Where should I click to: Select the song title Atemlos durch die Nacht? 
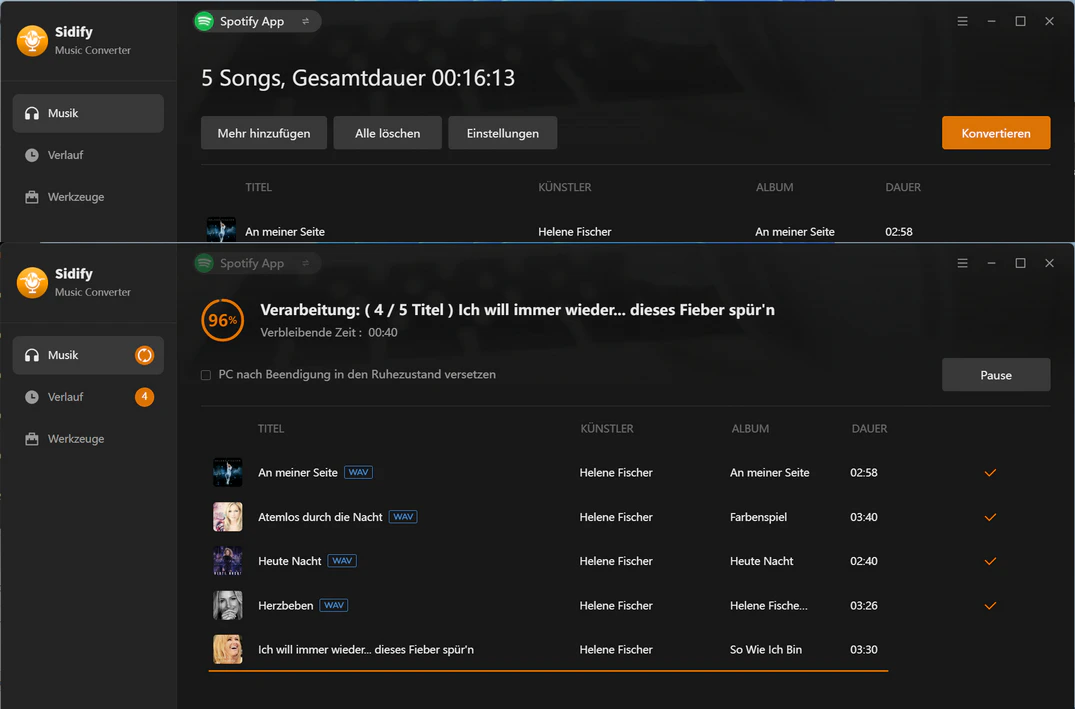coord(320,517)
